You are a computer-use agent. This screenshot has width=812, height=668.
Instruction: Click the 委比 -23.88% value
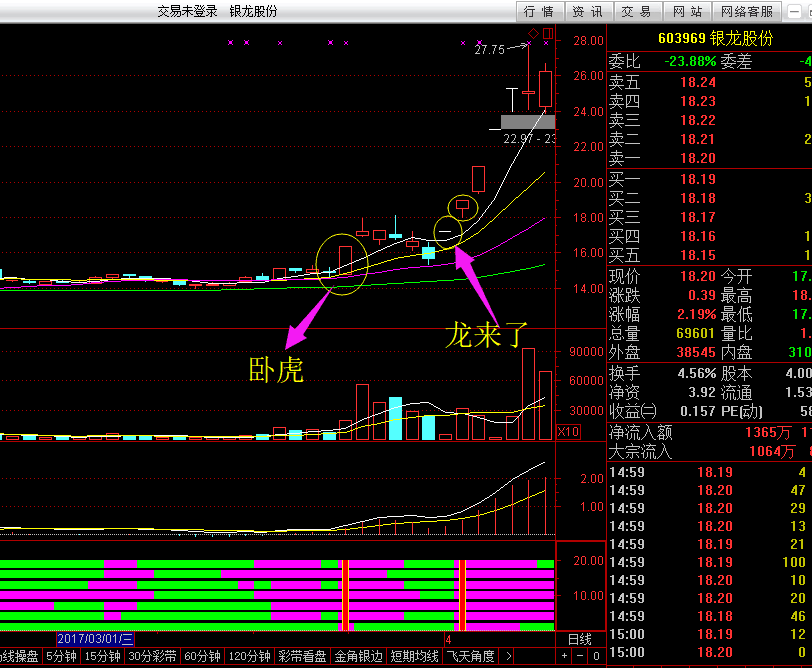coord(690,62)
